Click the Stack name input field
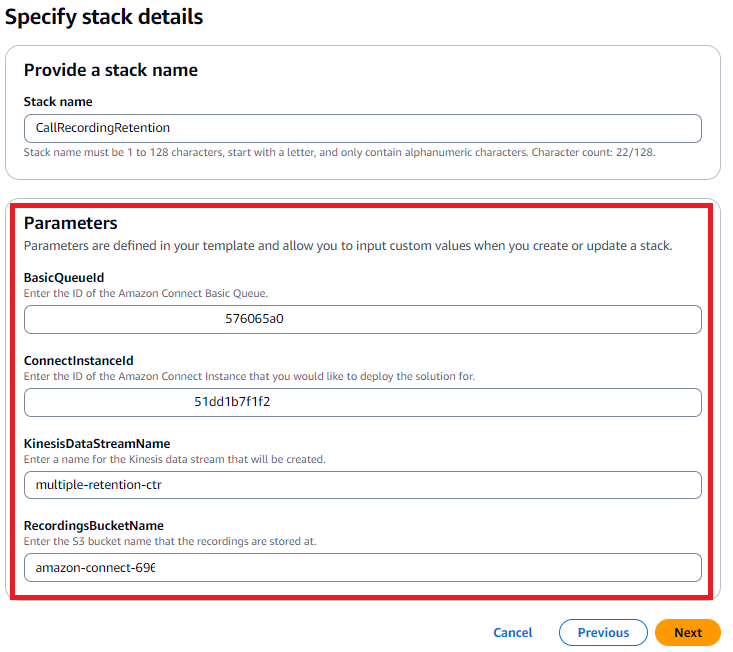This screenshot has width=733, height=652. (362, 128)
